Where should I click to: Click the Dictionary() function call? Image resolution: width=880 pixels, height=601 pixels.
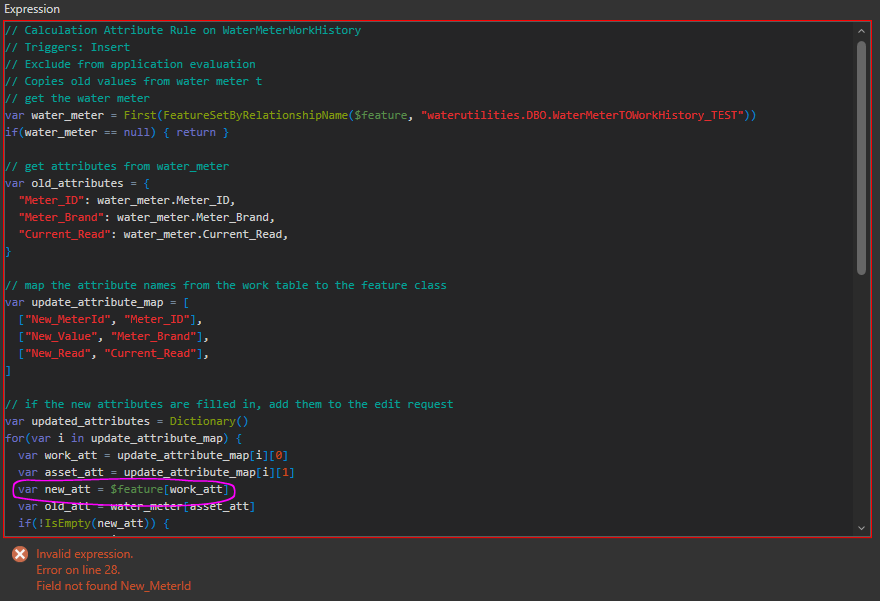pyautogui.click(x=201, y=421)
